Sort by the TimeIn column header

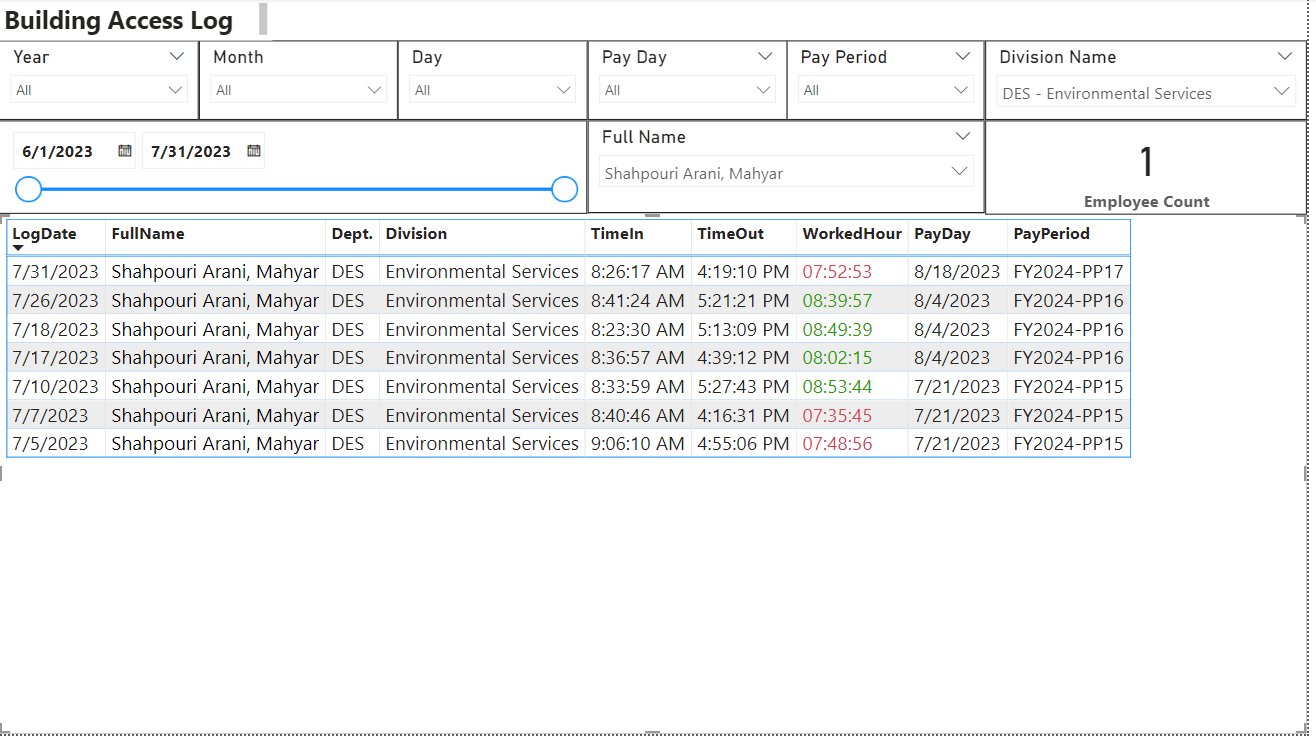click(617, 234)
